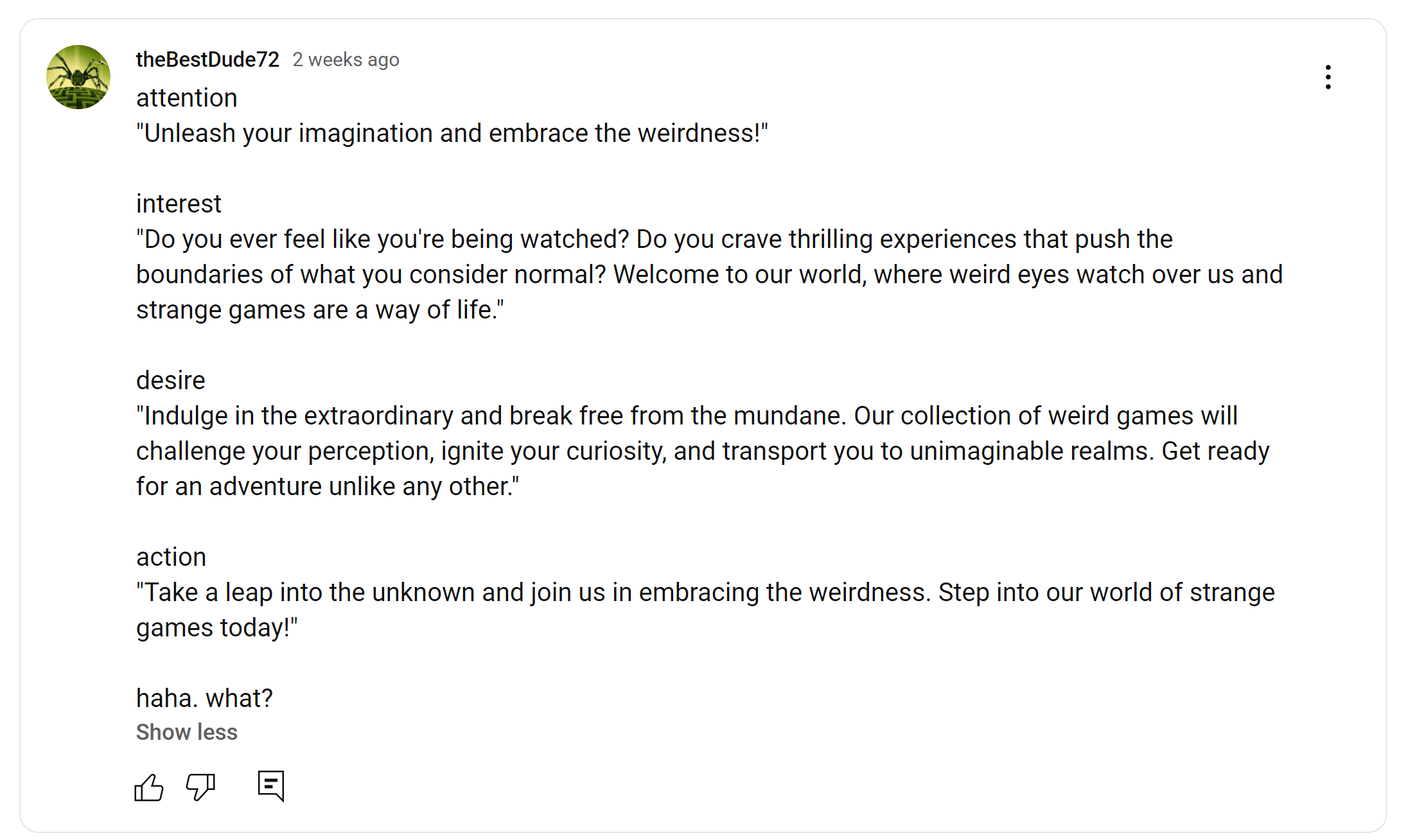Click the "Unleash your imagination" quote line
This screenshot has height=840, width=1406.
coord(452,134)
